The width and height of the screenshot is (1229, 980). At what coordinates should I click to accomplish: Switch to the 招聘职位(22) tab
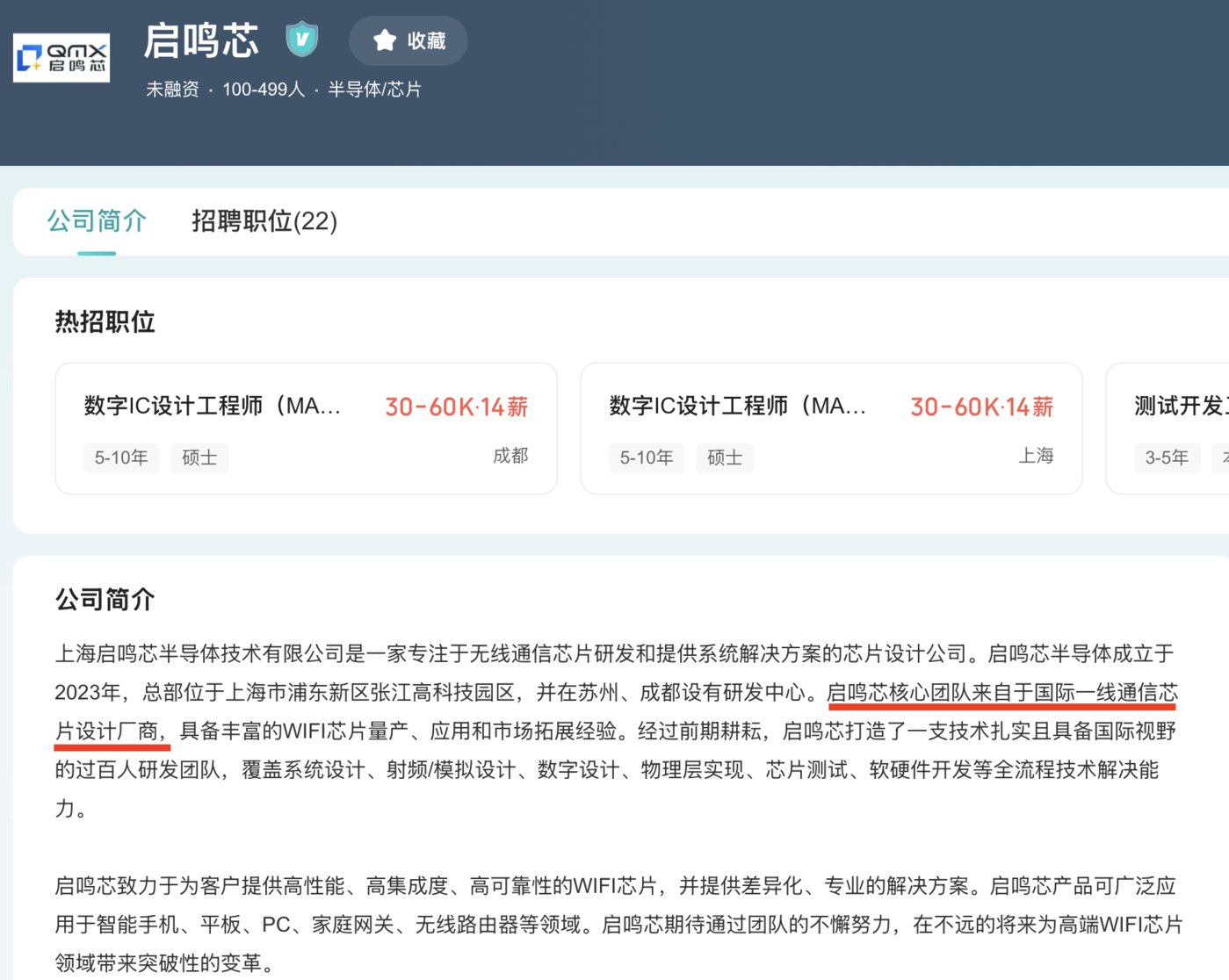(x=265, y=222)
